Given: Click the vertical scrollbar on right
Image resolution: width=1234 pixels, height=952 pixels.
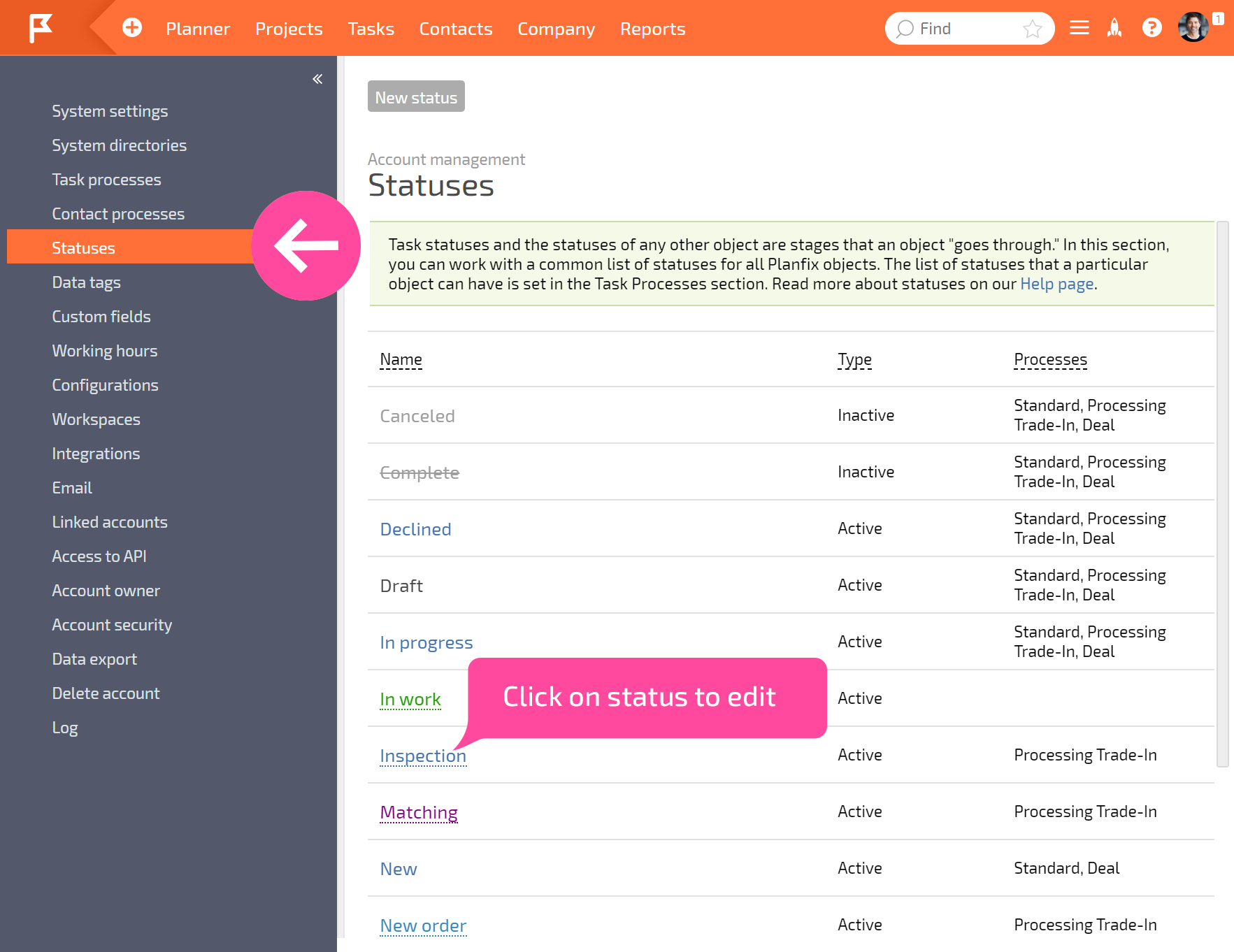Looking at the screenshot, I should (1223, 494).
